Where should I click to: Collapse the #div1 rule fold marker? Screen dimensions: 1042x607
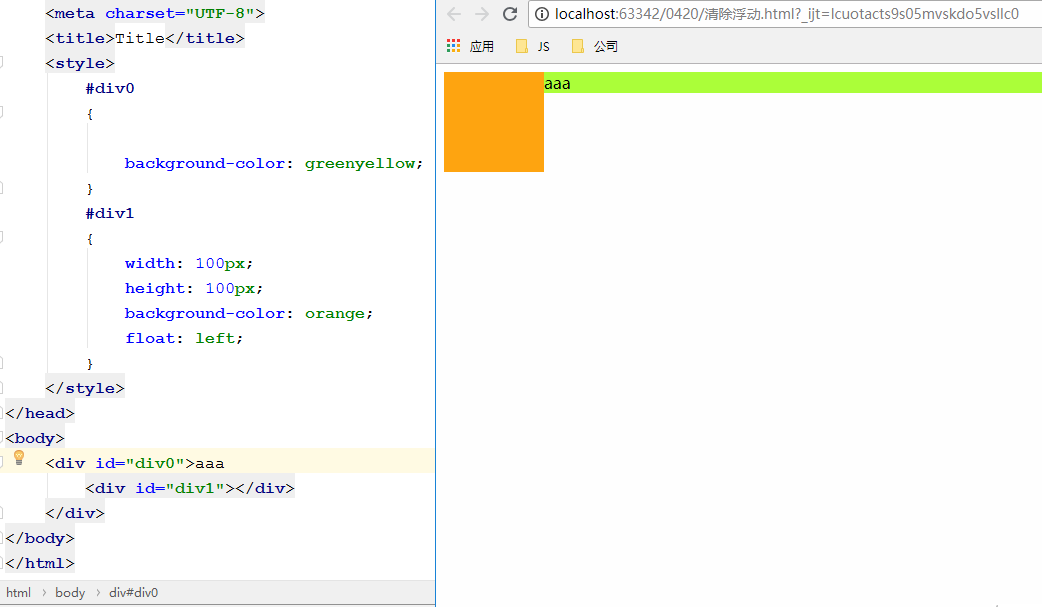1,237
